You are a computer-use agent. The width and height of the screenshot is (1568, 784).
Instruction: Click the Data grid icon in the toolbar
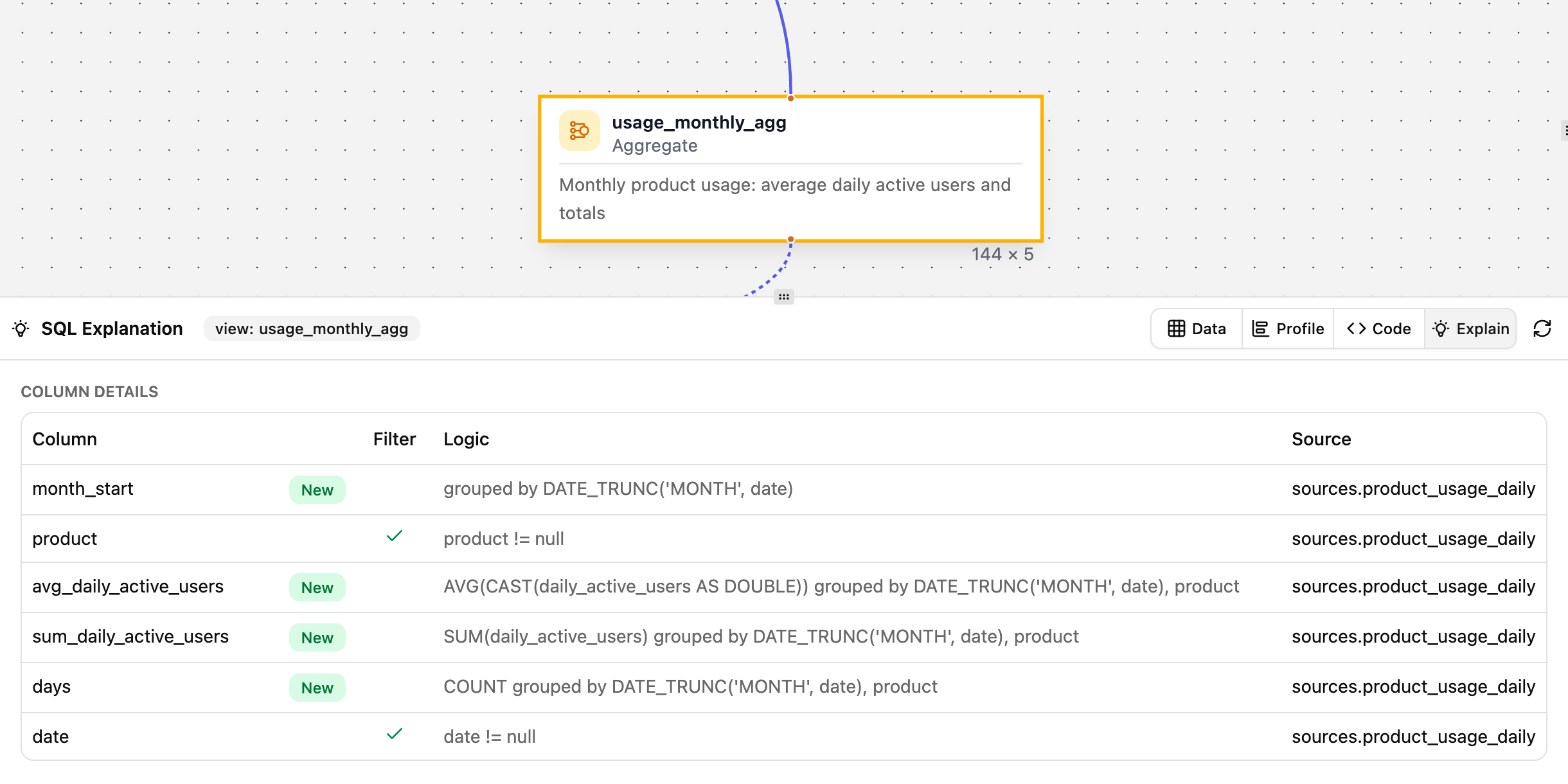click(x=1177, y=328)
